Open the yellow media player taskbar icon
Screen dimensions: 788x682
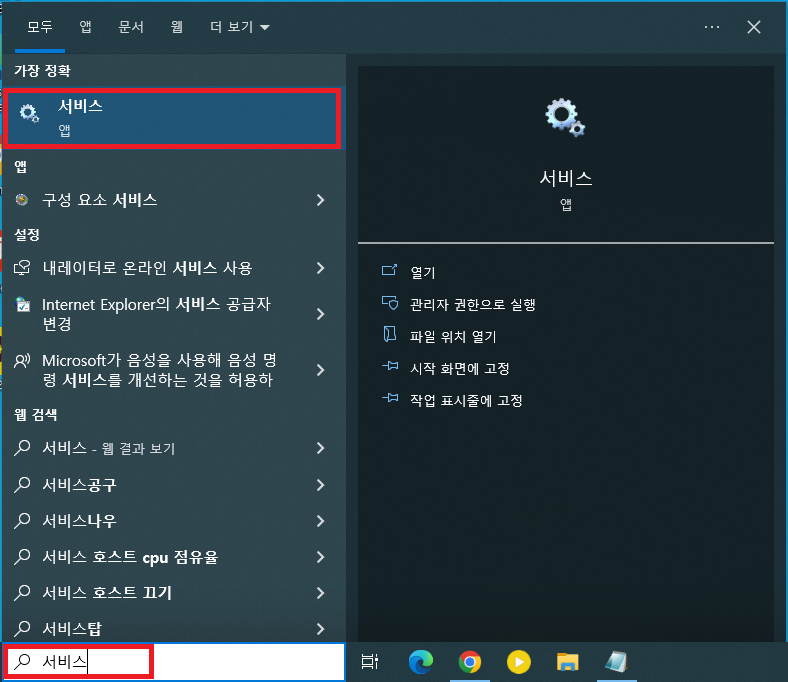coord(519,662)
